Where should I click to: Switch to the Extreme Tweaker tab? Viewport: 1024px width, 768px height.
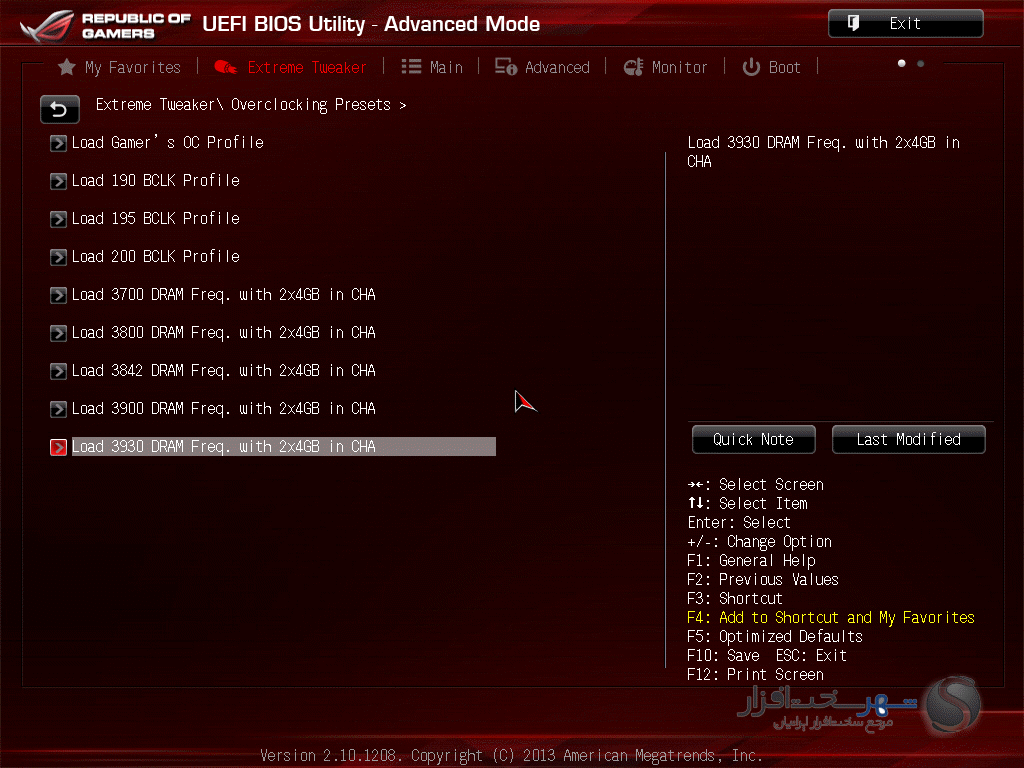point(291,67)
